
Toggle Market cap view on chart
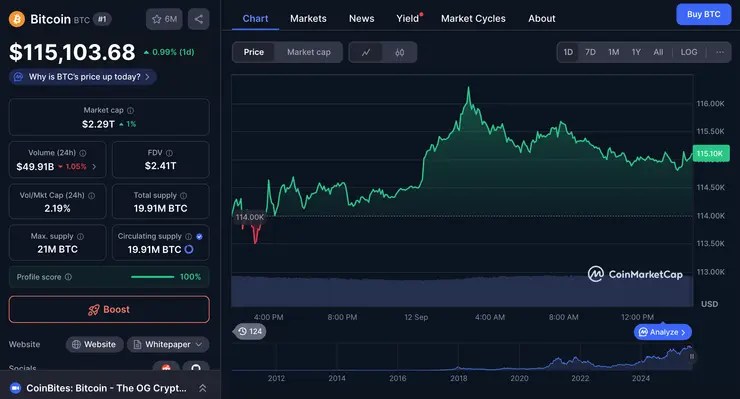point(309,52)
